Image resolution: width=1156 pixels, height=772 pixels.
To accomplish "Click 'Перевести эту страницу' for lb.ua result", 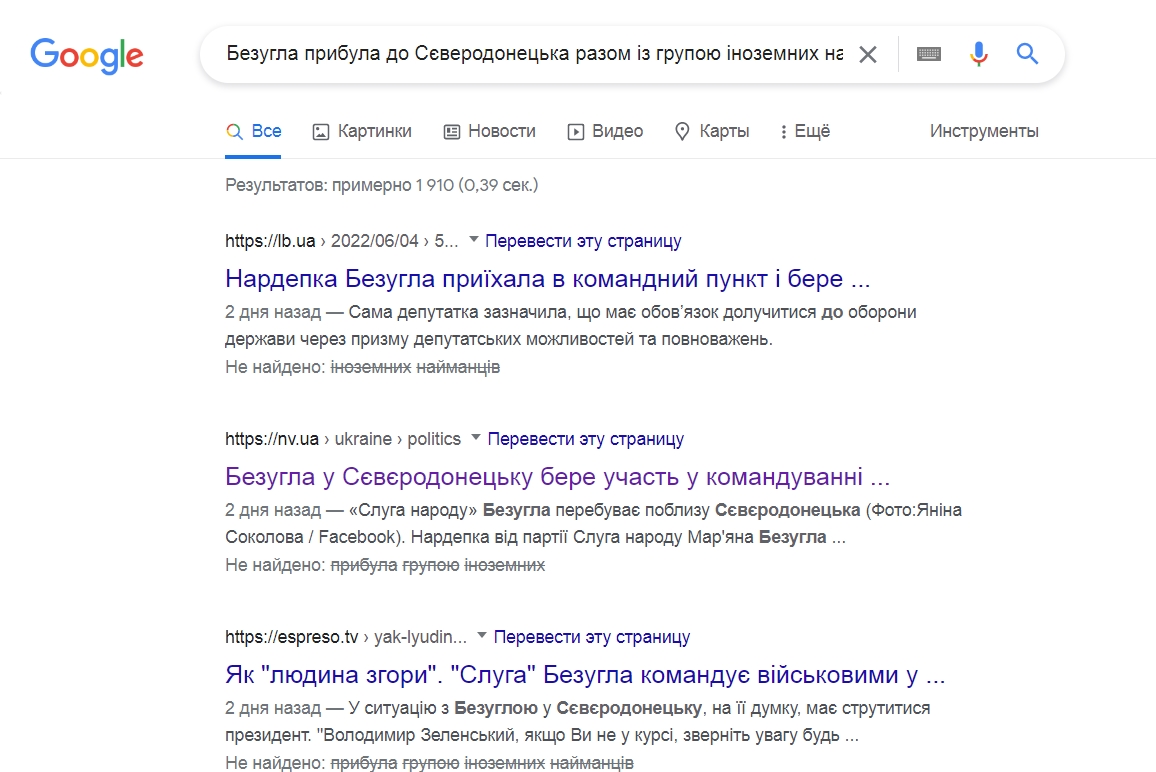I will (583, 241).
